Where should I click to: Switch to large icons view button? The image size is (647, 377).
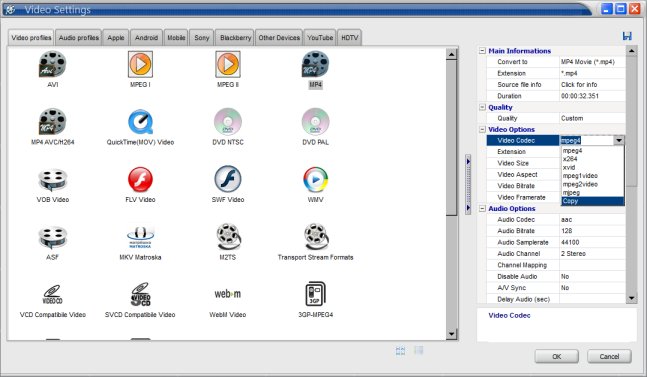point(400,351)
